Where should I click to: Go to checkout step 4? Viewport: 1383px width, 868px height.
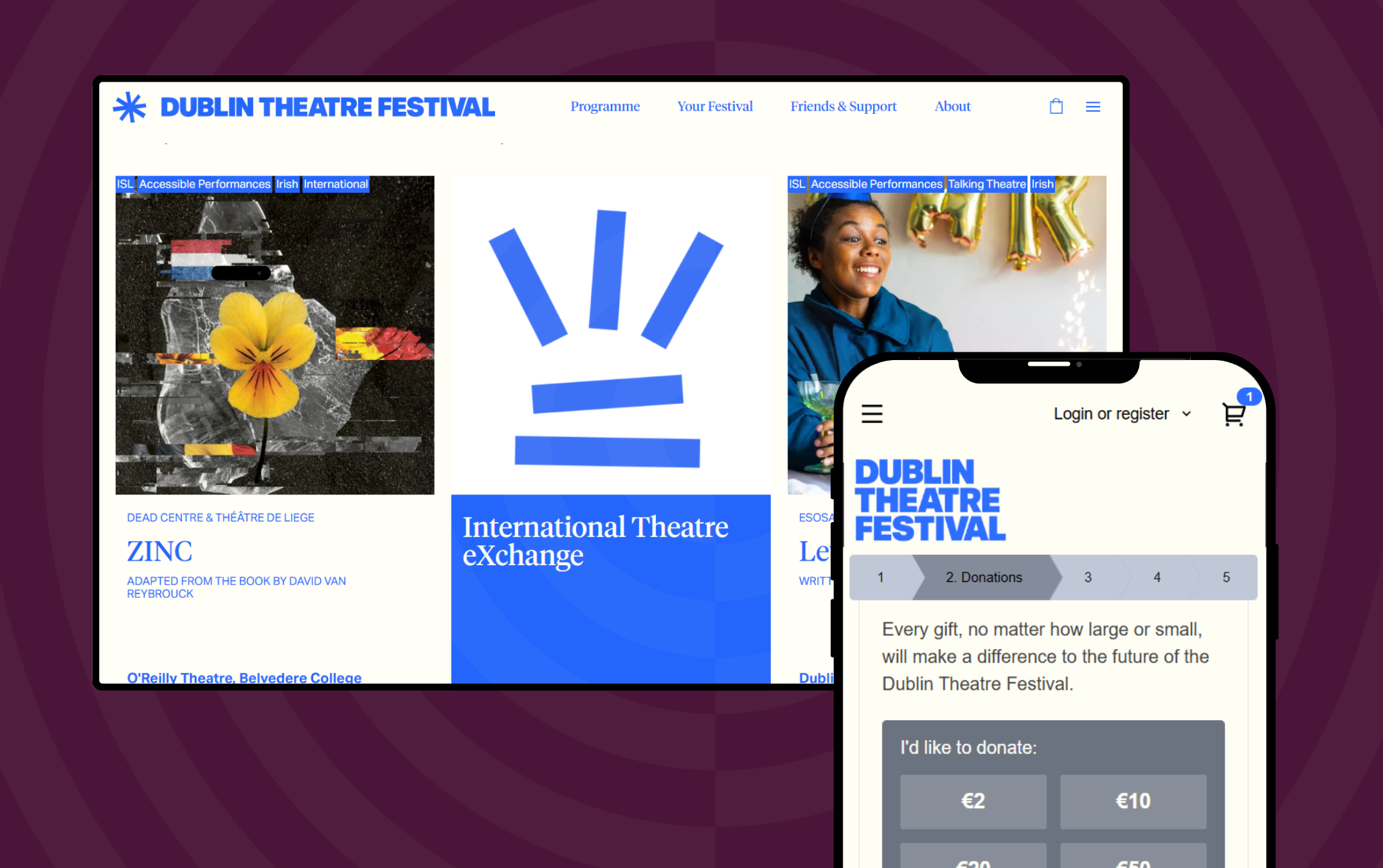[x=1157, y=577]
